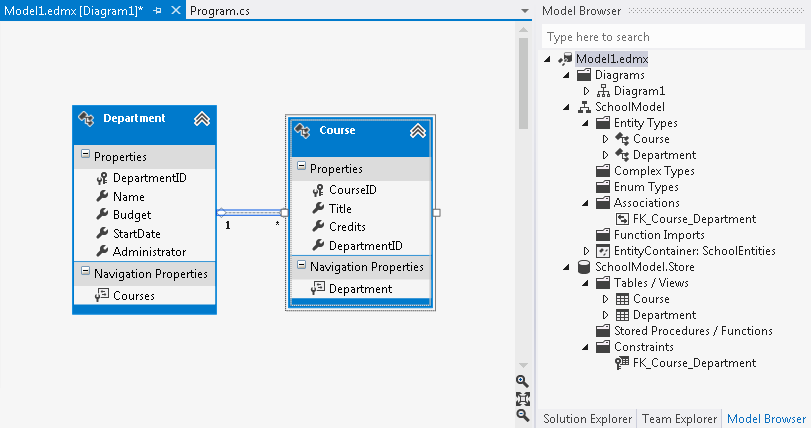Collapse Properties section of Course entity
The image size is (811, 428).
click(302, 166)
